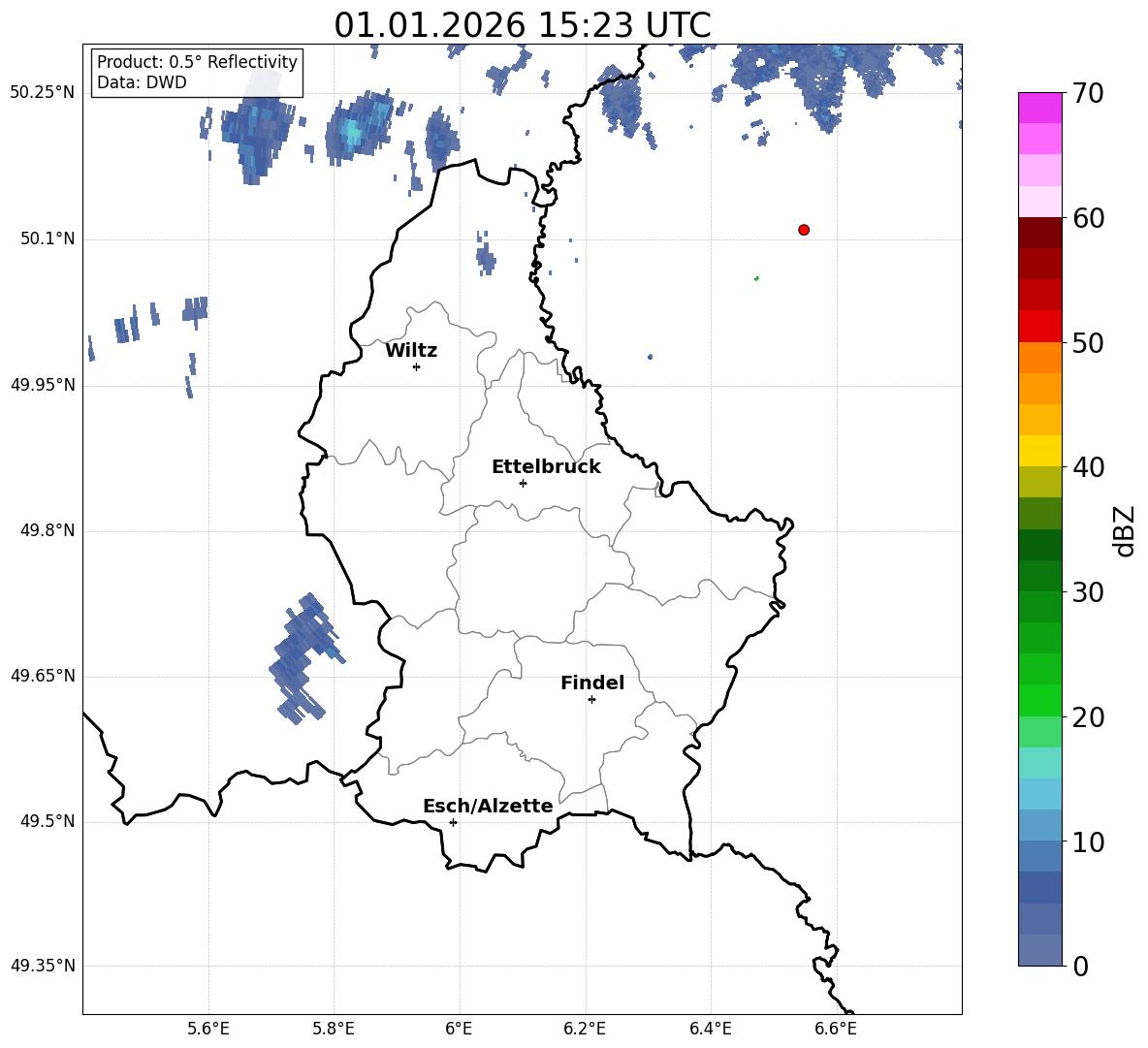Click the 5.8°E longitude label

pyautogui.click(x=334, y=1029)
